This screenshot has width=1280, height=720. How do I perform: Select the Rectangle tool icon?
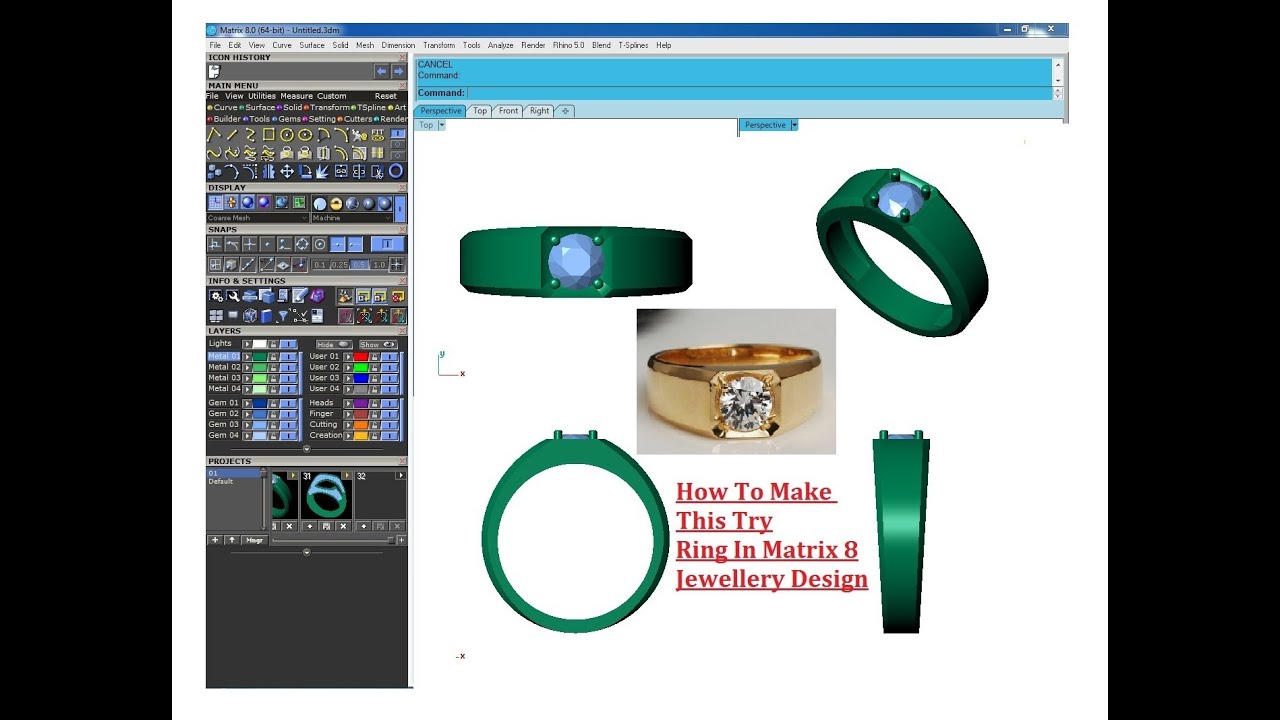[269, 134]
